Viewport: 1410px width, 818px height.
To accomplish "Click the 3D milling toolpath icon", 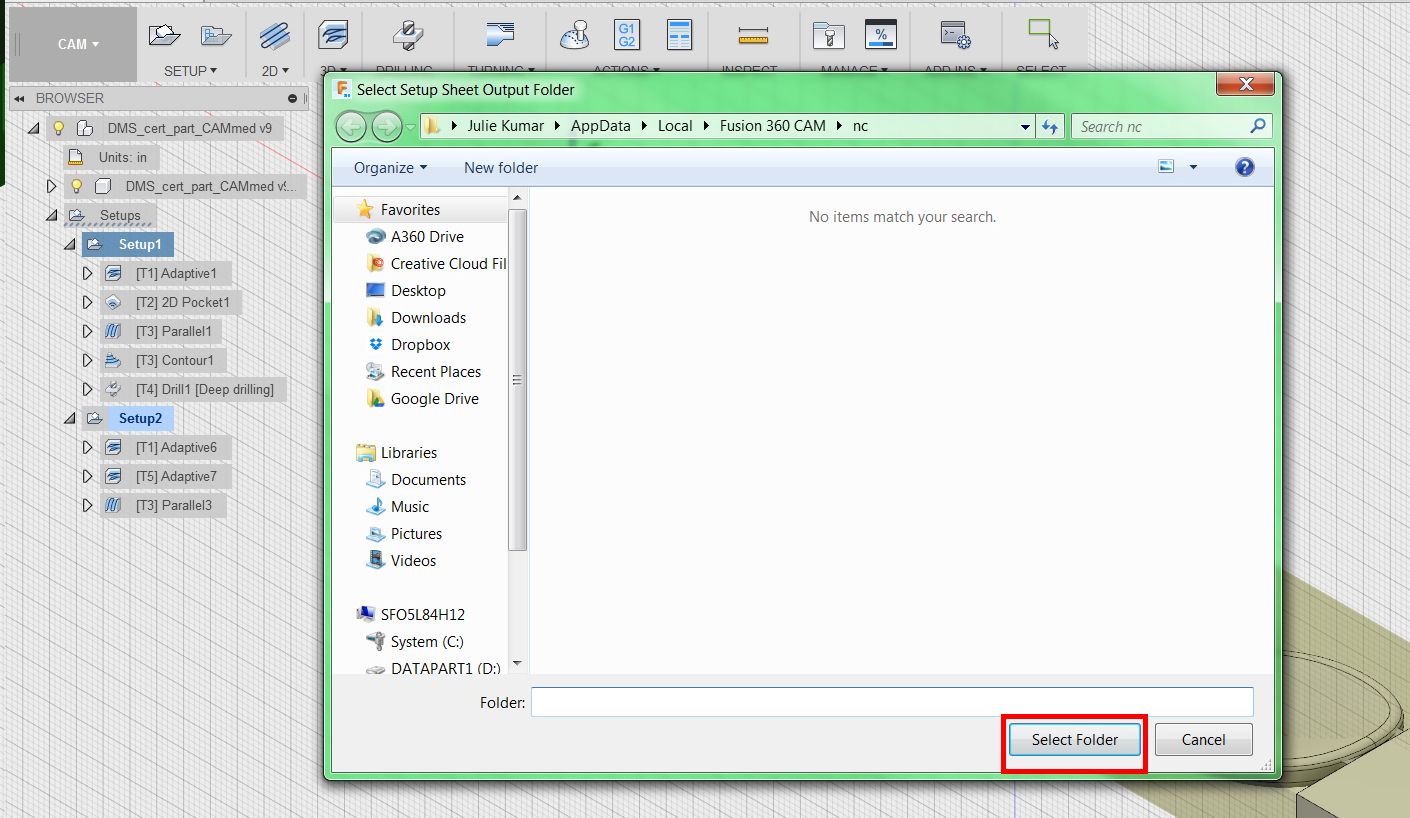I will pyautogui.click(x=333, y=36).
